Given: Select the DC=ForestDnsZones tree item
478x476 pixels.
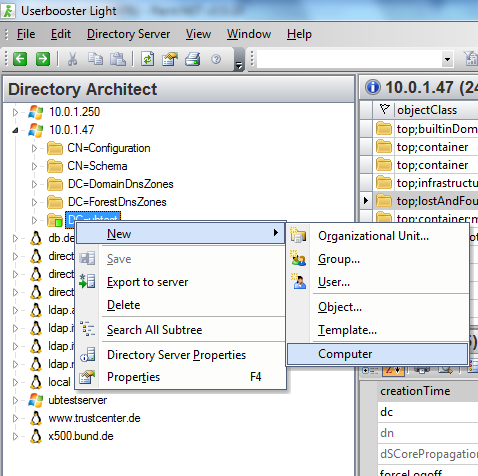Looking at the screenshot, I should [117, 202].
